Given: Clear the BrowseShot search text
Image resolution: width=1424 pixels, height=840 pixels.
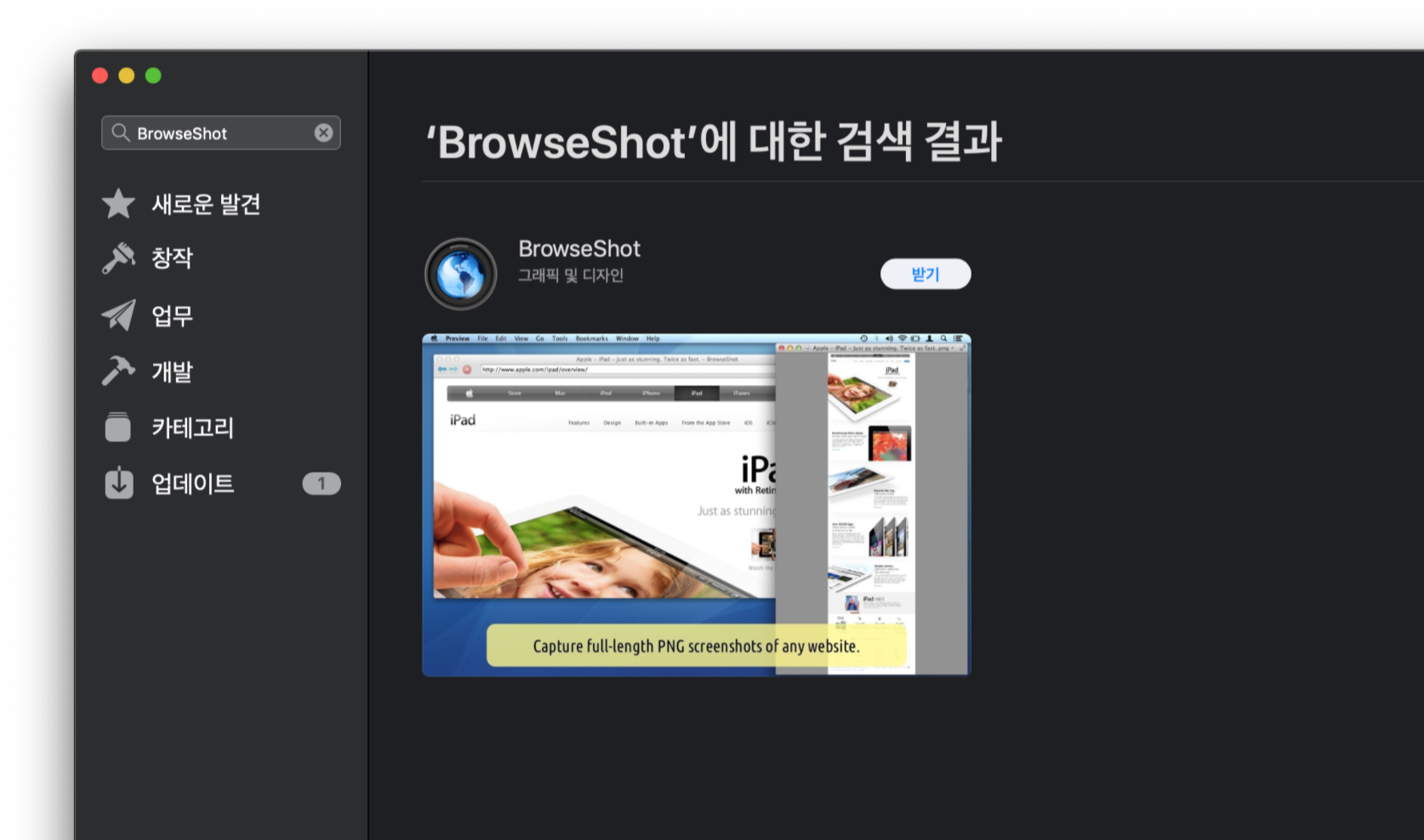Looking at the screenshot, I should pos(323,133).
